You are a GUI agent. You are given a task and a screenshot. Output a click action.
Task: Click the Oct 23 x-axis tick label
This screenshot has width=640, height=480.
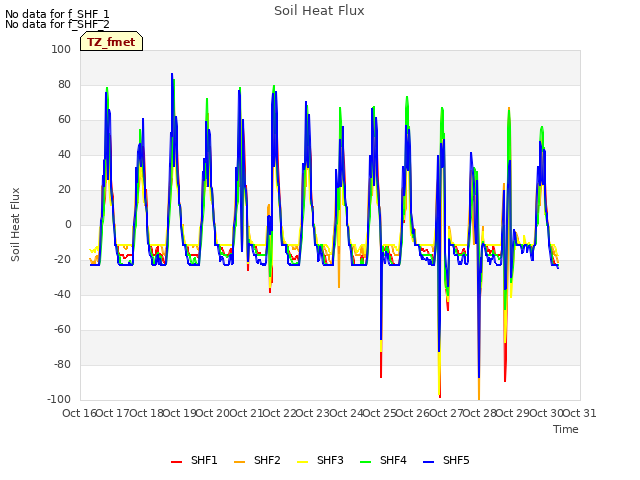tap(313, 413)
